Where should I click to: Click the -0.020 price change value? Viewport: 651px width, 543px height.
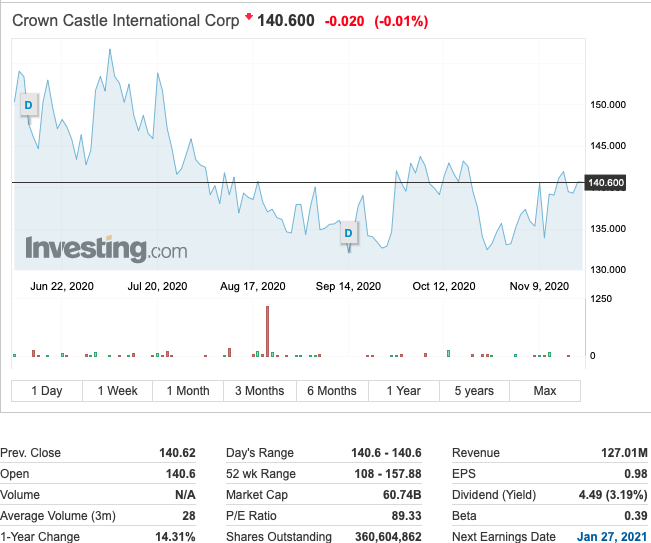click(344, 21)
